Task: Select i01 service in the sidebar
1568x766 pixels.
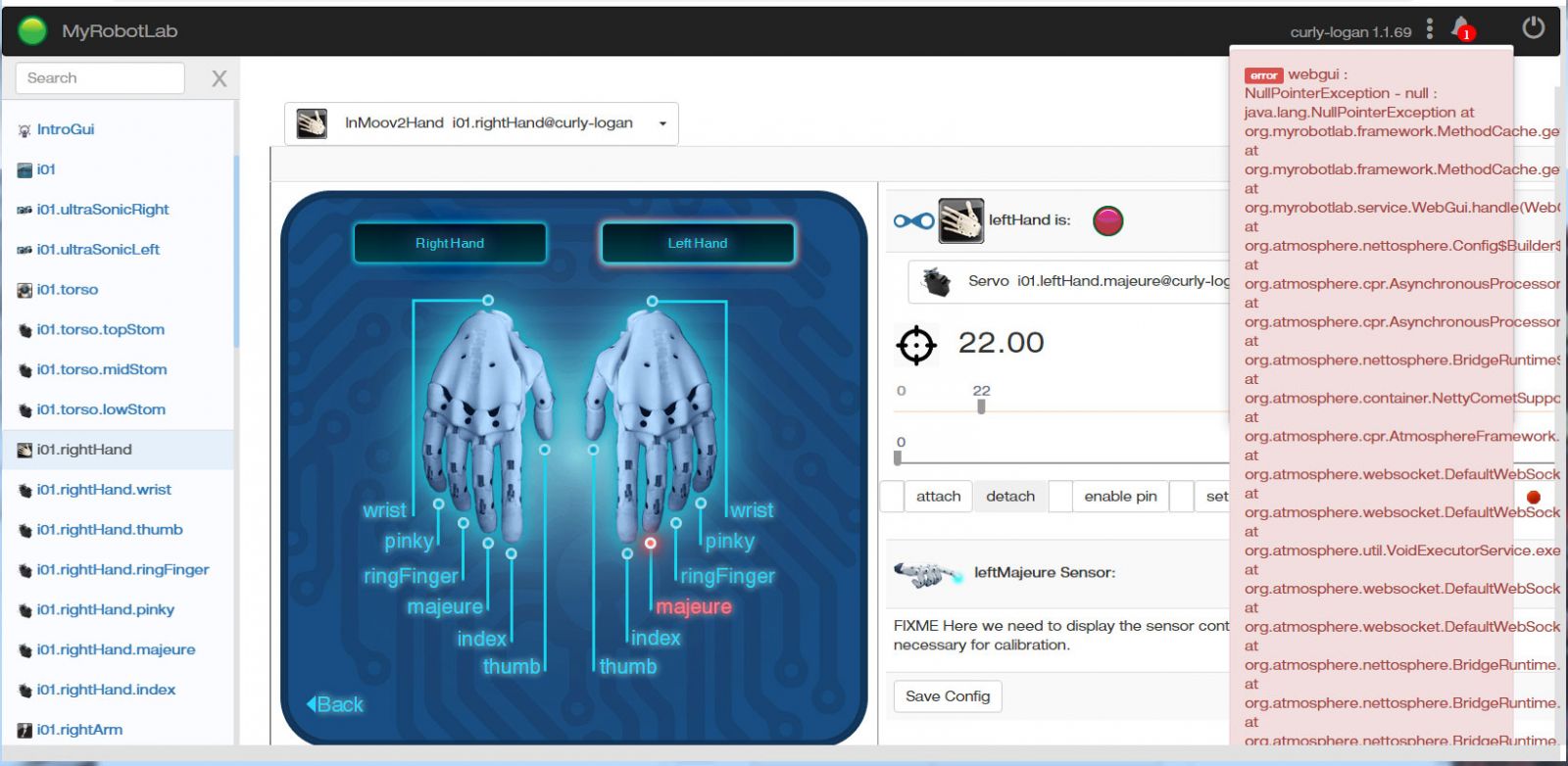Action: [46, 169]
